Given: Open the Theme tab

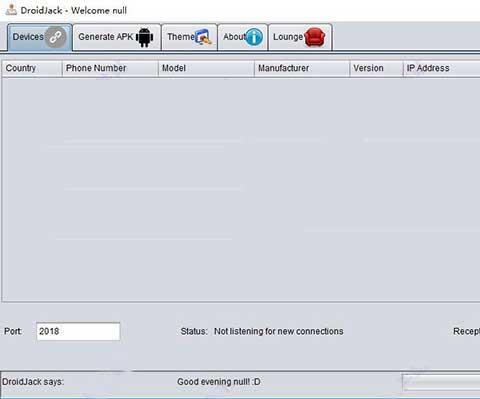Looking at the screenshot, I should [x=189, y=37].
